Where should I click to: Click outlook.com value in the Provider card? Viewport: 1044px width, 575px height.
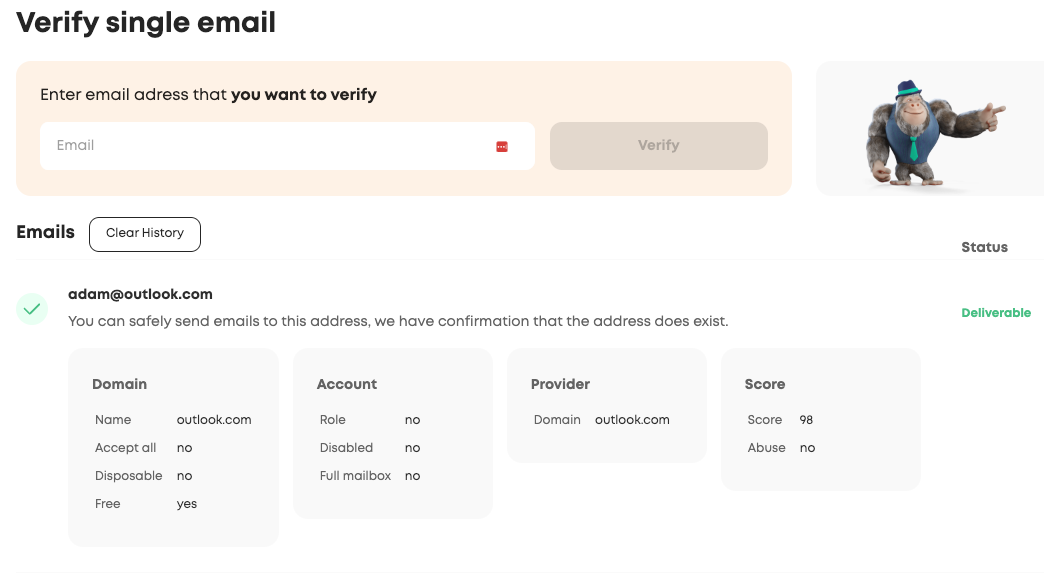632,420
